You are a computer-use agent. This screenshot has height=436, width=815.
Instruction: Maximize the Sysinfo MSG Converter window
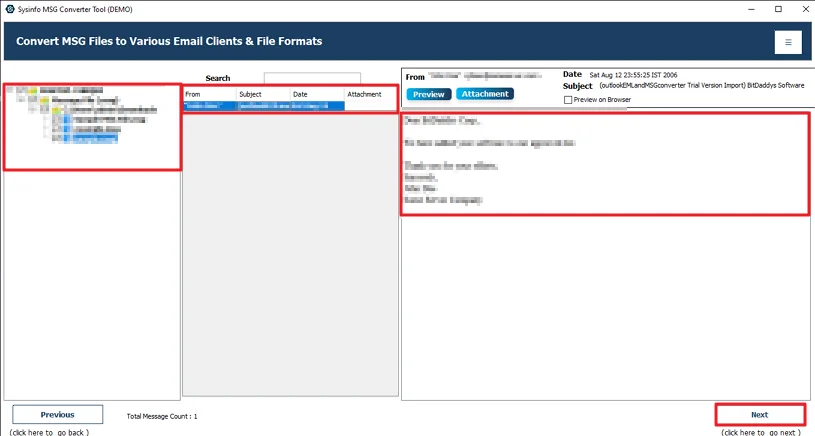(x=778, y=9)
